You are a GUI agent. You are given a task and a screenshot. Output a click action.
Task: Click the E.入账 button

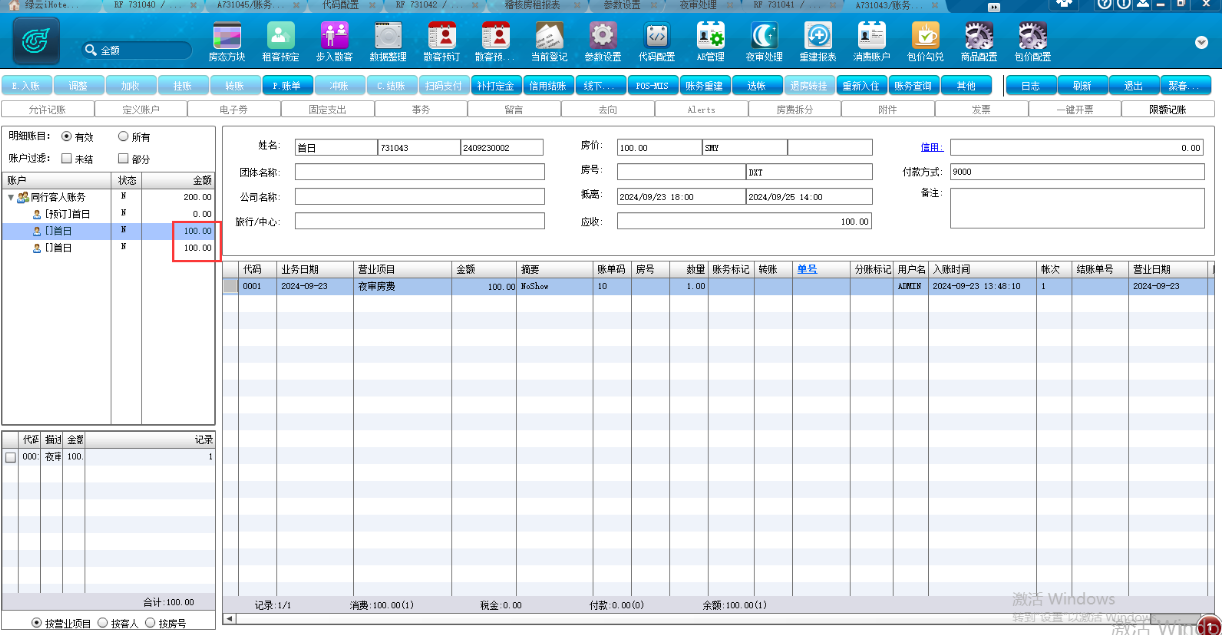coord(25,86)
